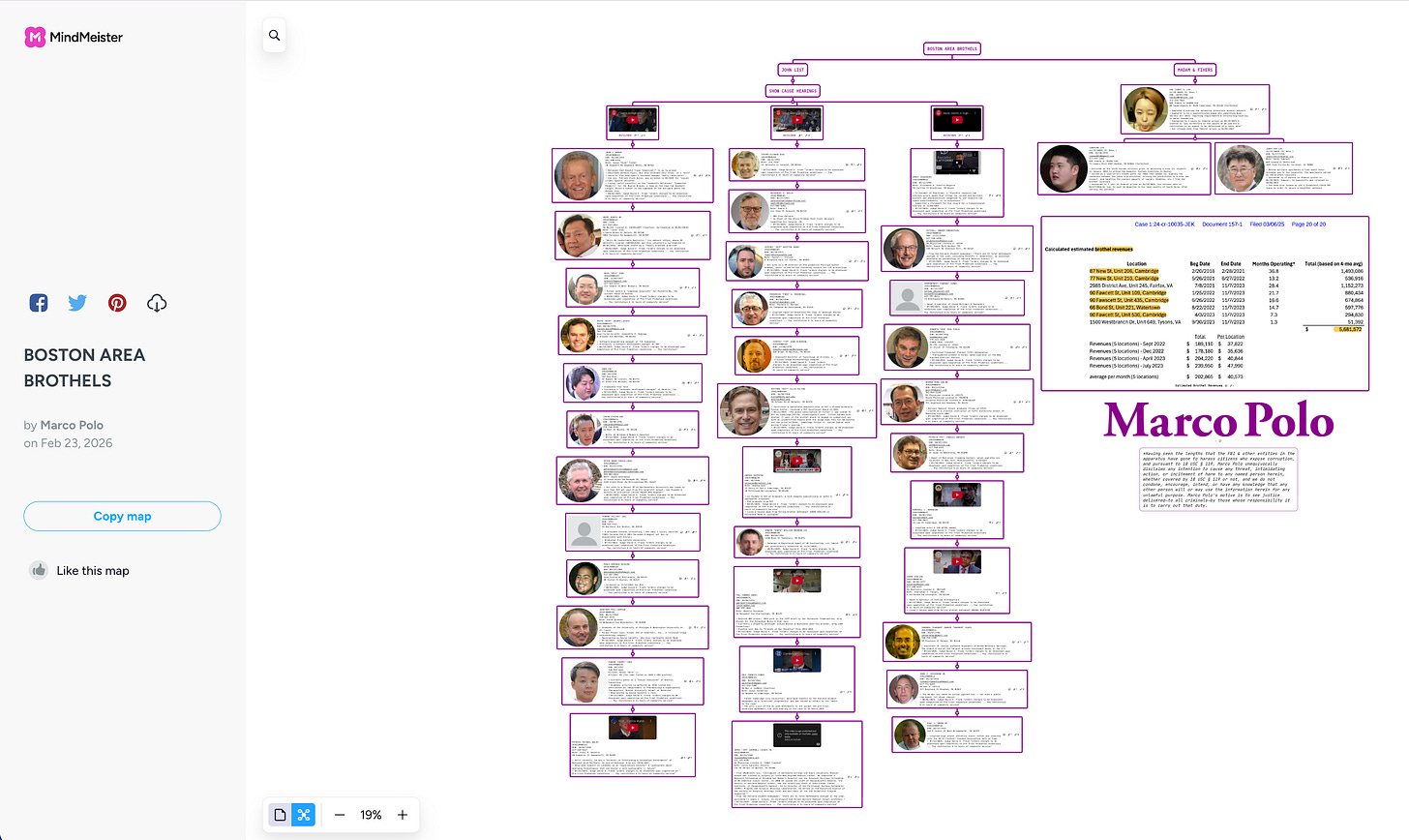Click row '1500 Westbranch Dr, Unit 649, Tysons, VA'
The width and height of the screenshot is (1409, 840).
tap(1134, 322)
